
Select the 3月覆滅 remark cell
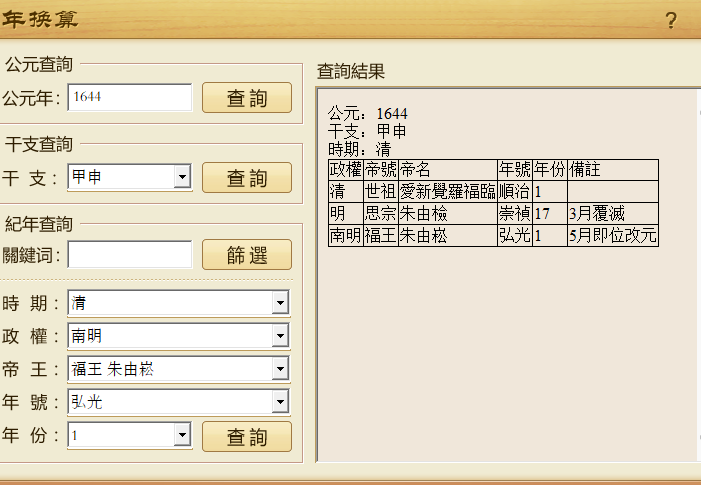pos(612,214)
